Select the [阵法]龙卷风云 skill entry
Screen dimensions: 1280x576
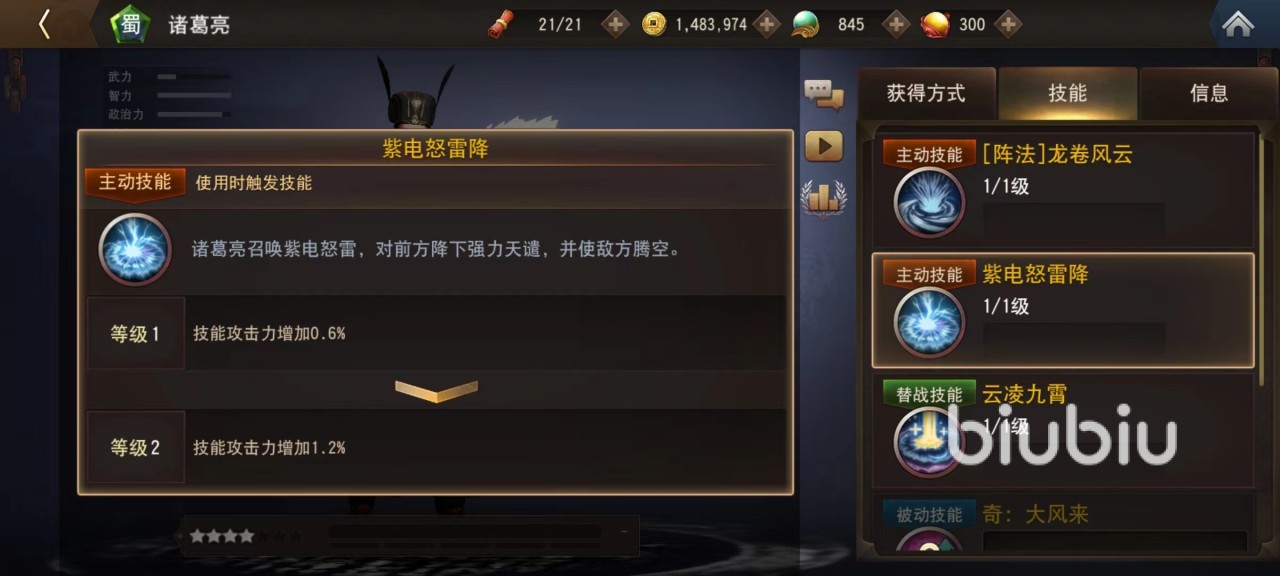(1063, 190)
